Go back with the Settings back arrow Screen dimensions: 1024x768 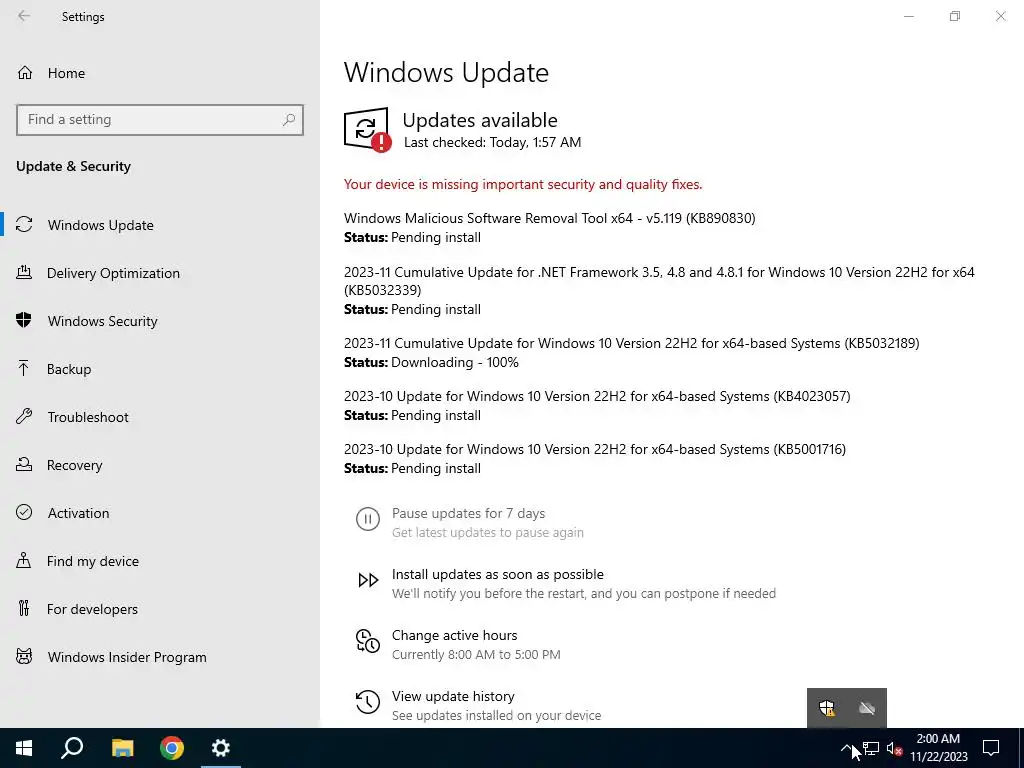pos(24,16)
